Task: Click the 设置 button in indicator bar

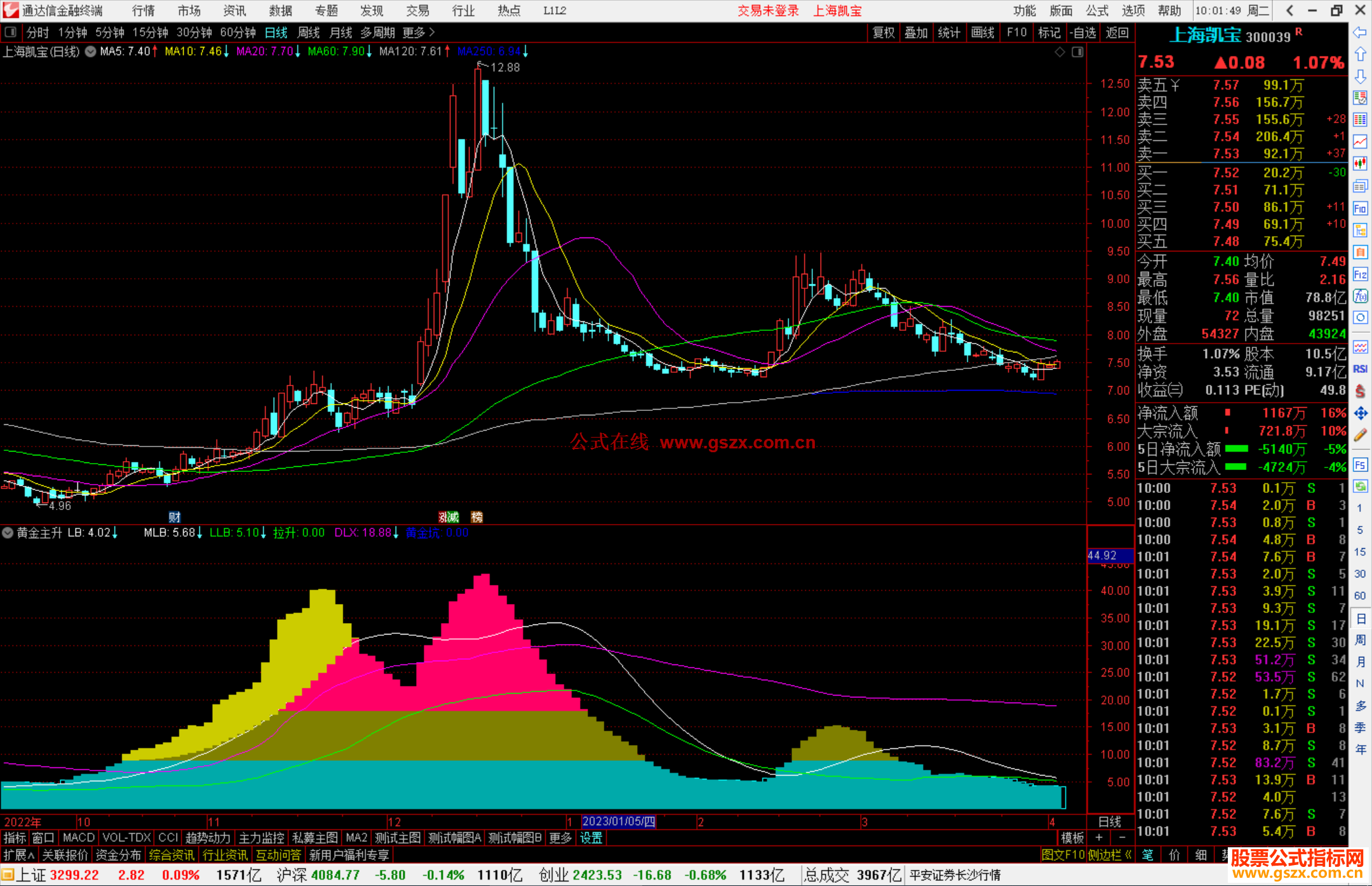Action: (591, 838)
